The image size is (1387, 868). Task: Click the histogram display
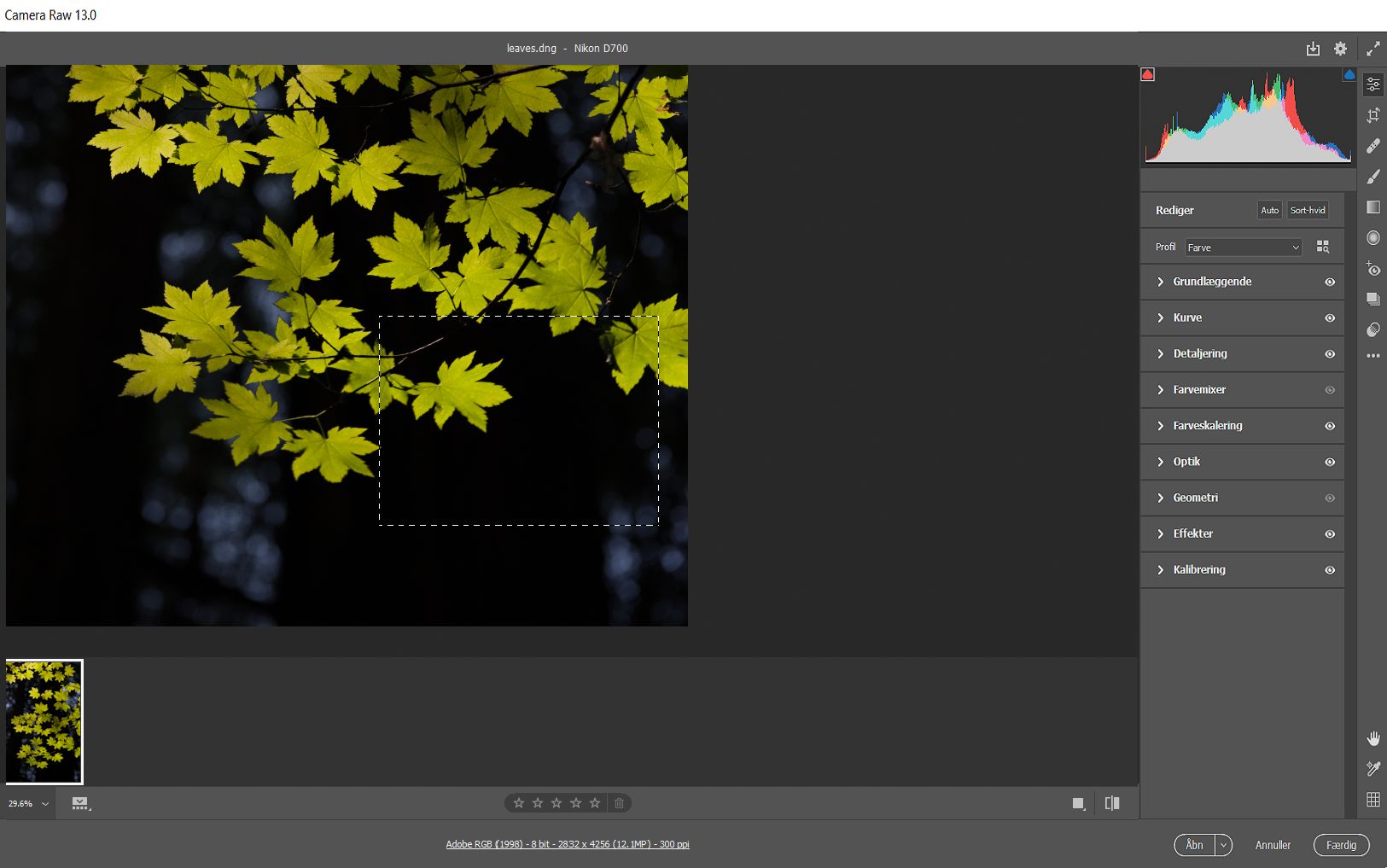(1248, 117)
